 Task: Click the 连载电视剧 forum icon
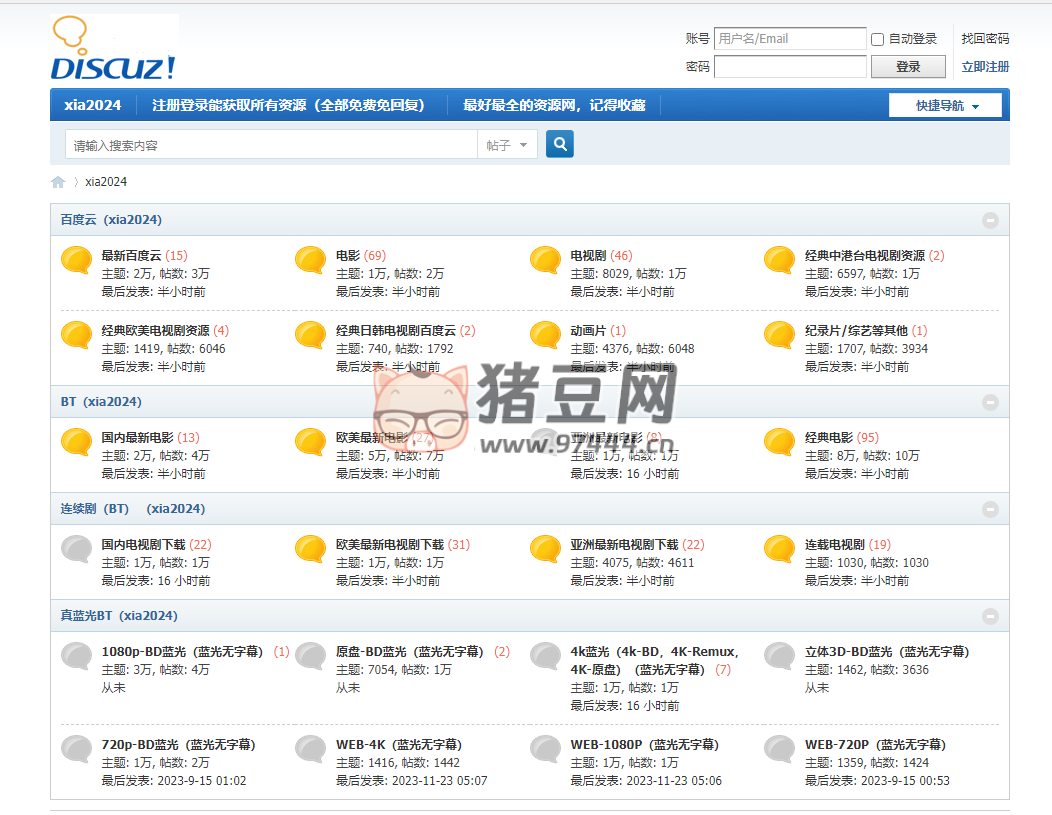pyautogui.click(x=778, y=548)
